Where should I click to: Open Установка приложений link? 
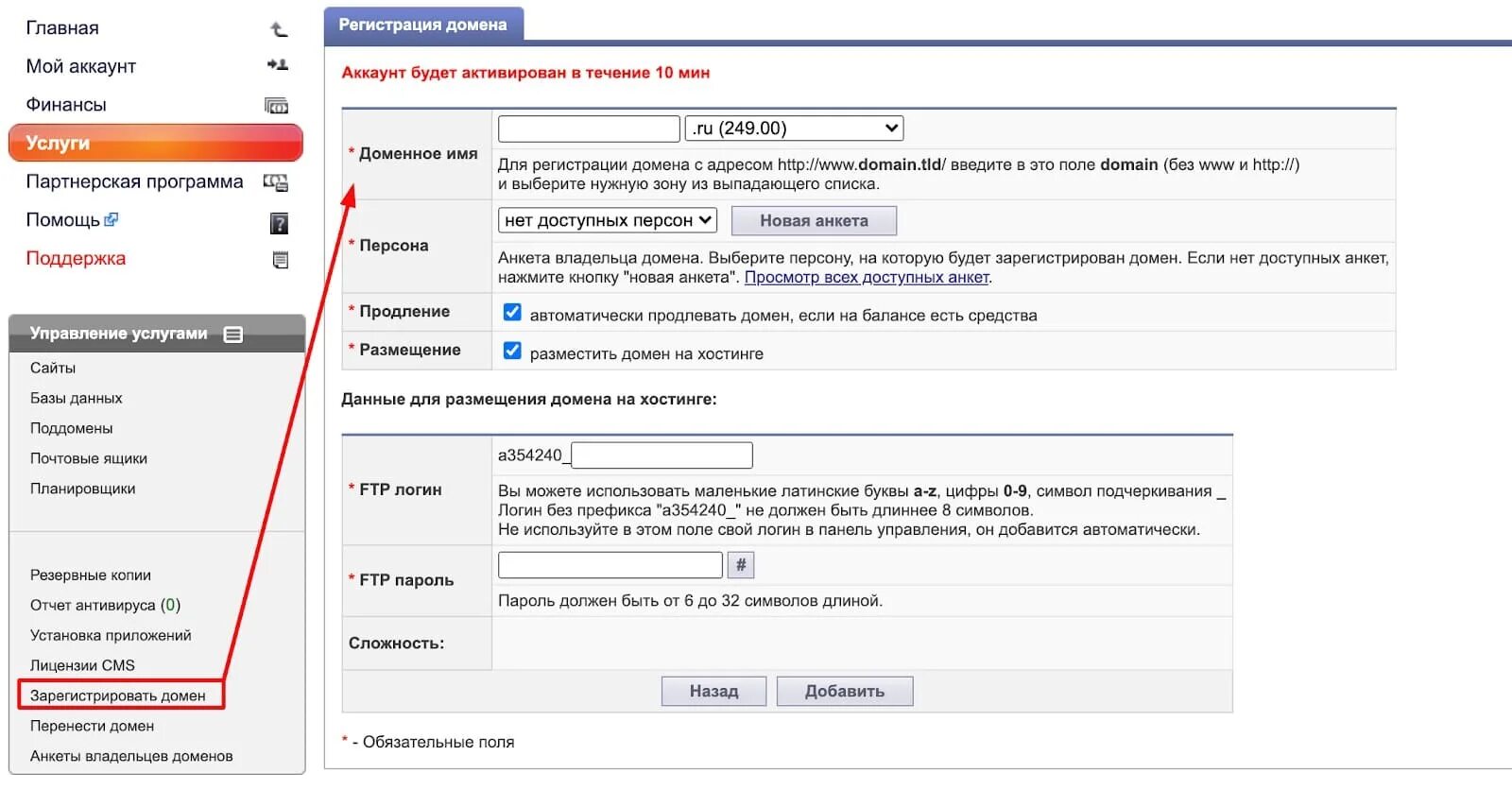[111, 636]
